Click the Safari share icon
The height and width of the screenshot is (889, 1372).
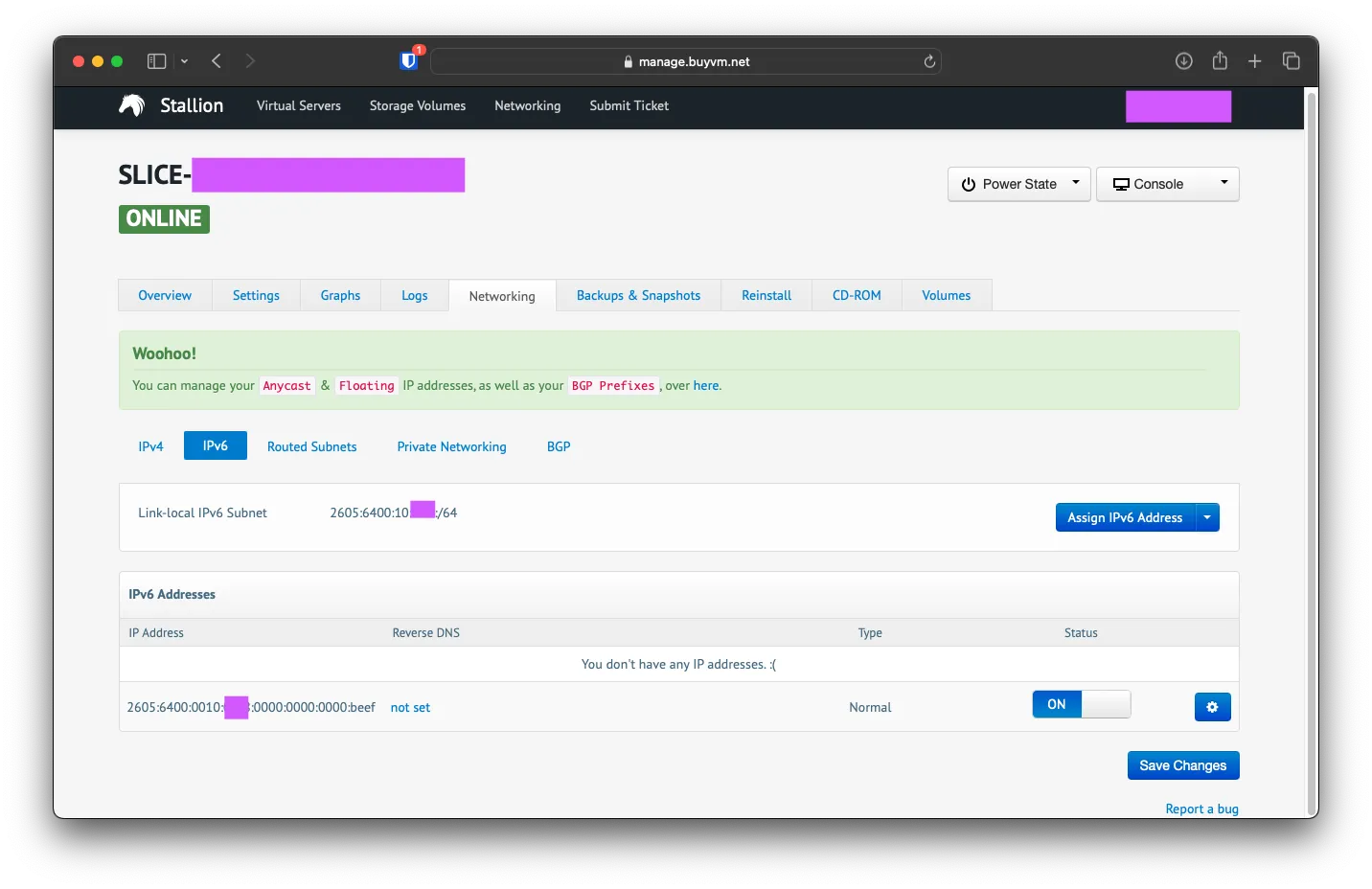tap(1220, 60)
